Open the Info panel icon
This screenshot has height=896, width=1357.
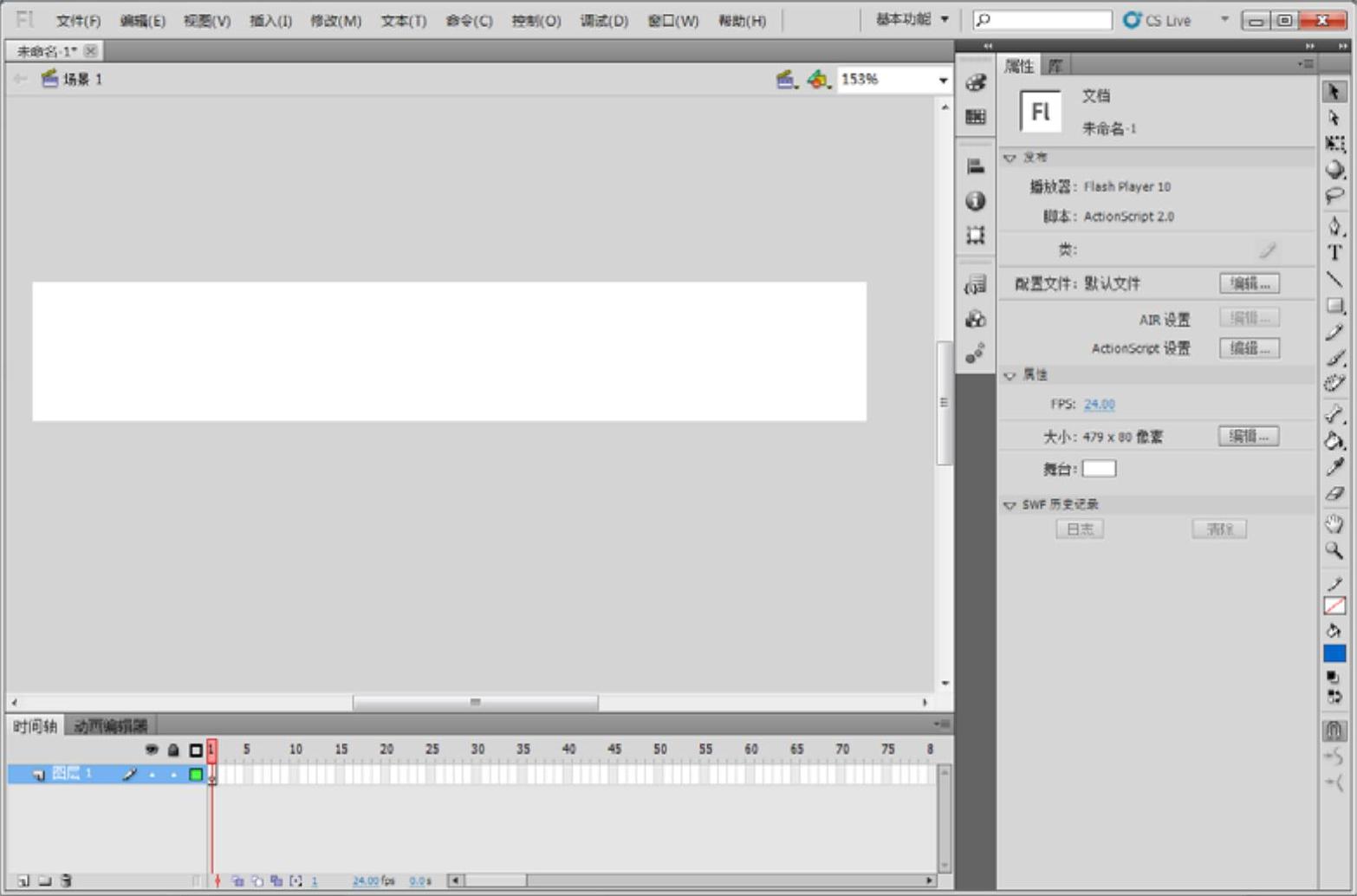976,201
